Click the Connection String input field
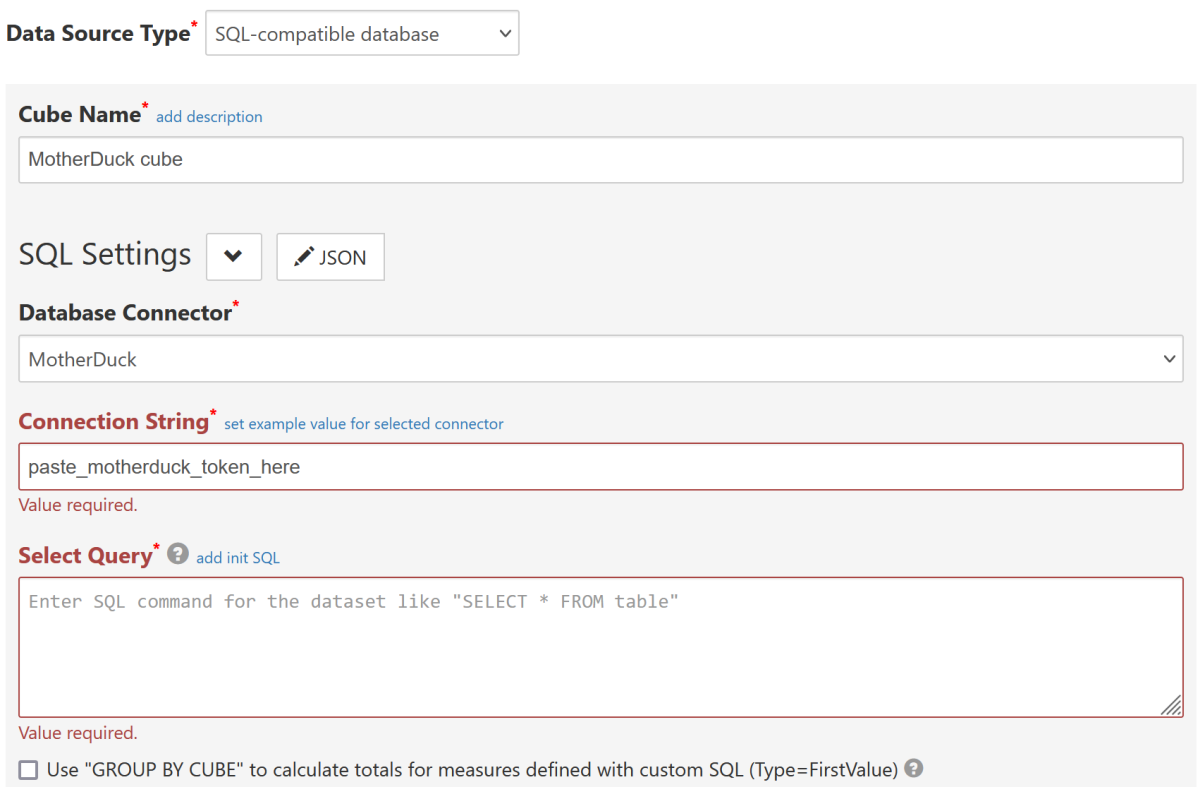This screenshot has height=787, width=1200. click(x=600, y=466)
